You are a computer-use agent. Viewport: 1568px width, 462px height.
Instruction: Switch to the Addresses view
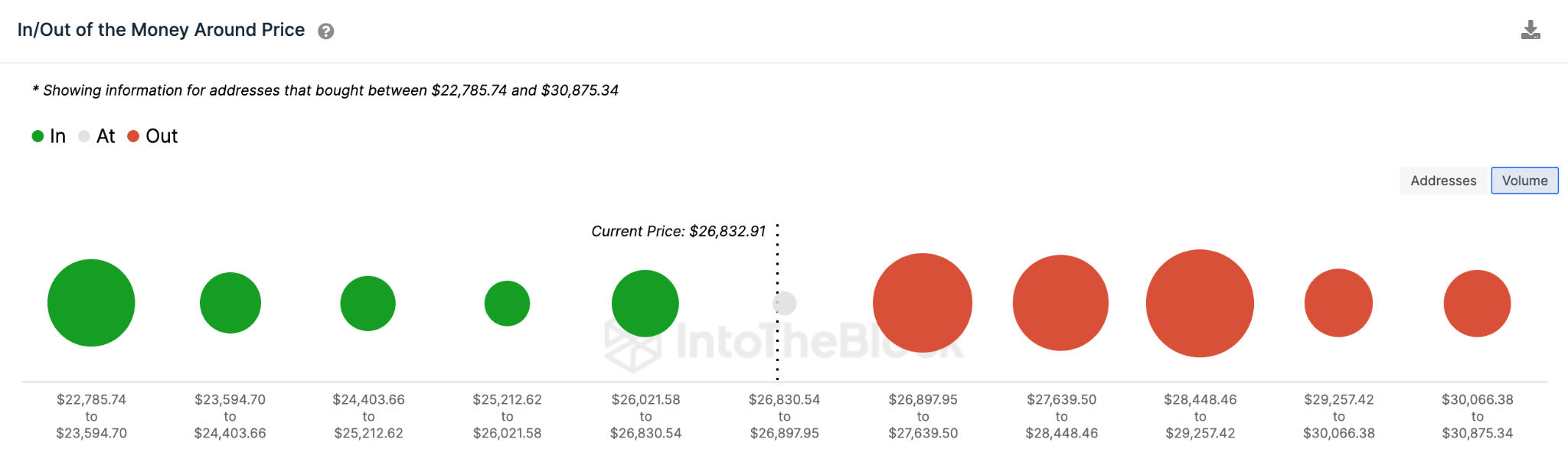coord(1442,181)
